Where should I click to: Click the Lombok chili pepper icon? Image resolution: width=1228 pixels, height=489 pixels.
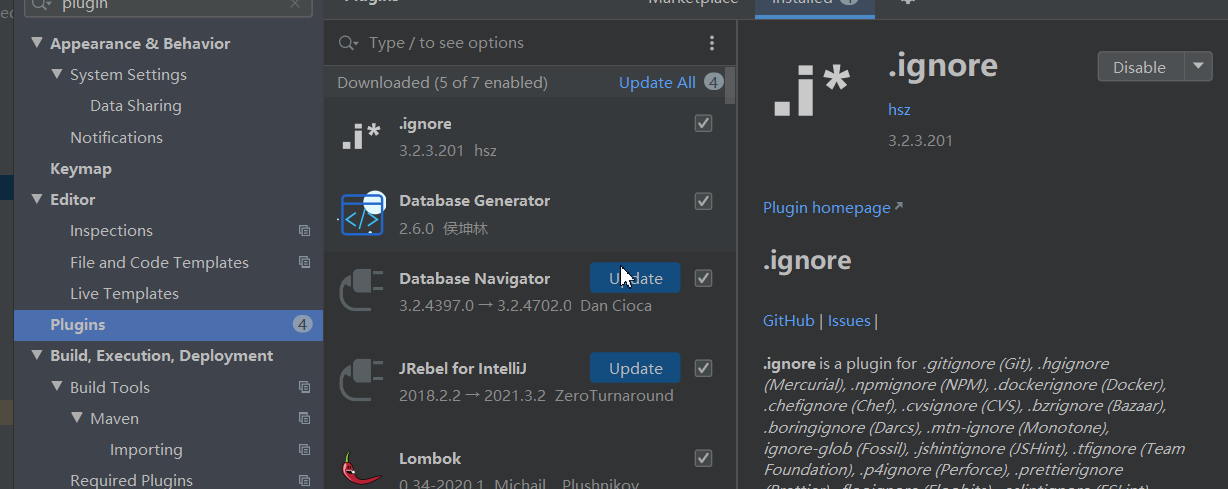coord(361,468)
